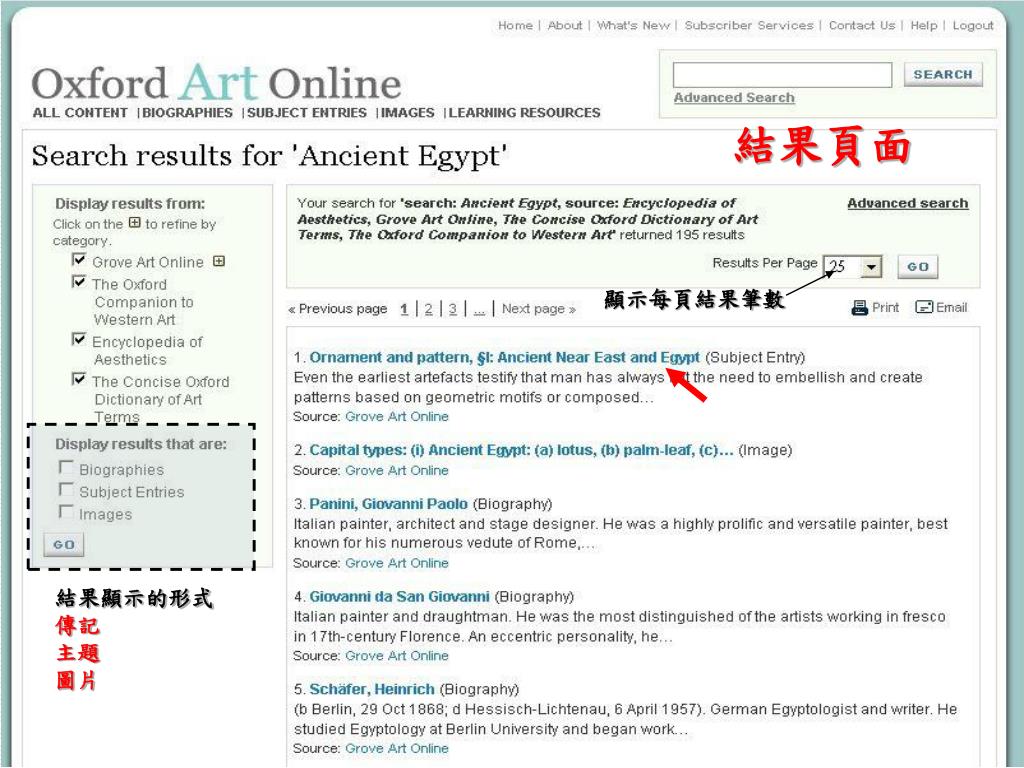
Task: Check the Subject Entries filter checkbox
Action: (x=66, y=490)
